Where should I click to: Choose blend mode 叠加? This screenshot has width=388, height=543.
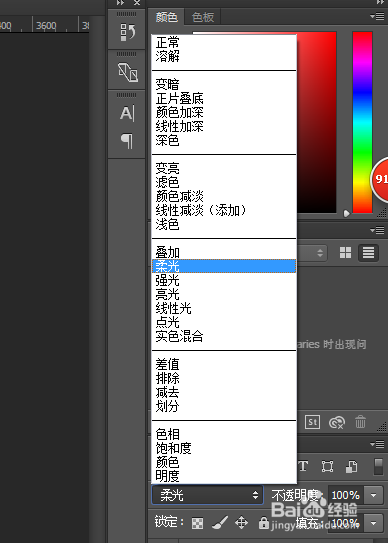click(x=224, y=252)
